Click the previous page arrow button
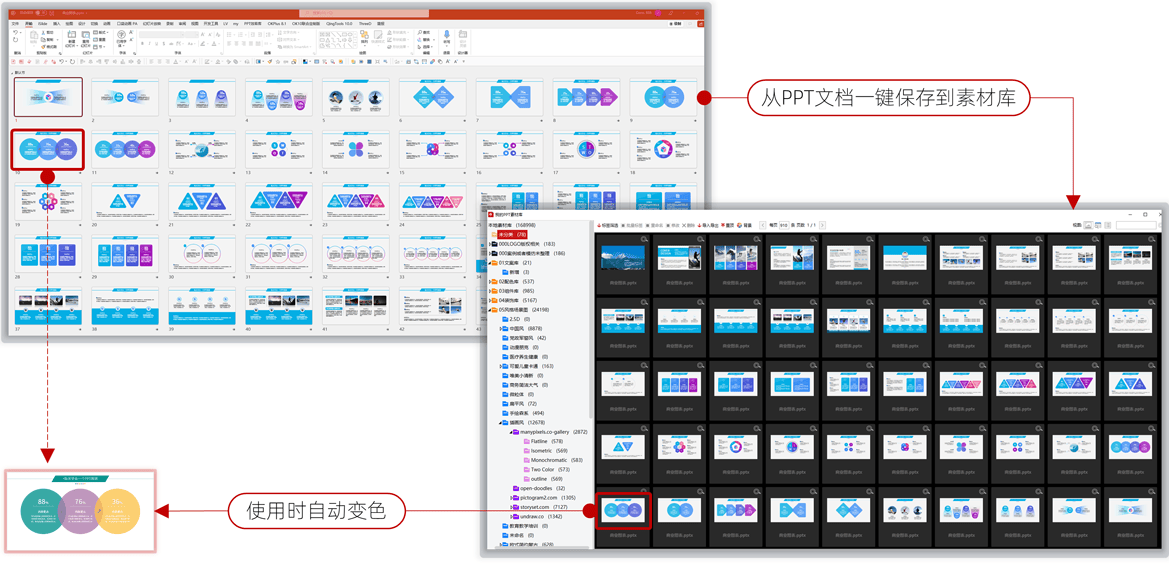The height and width of the screenshot is (571, 1172). click(x=763, y=225)
